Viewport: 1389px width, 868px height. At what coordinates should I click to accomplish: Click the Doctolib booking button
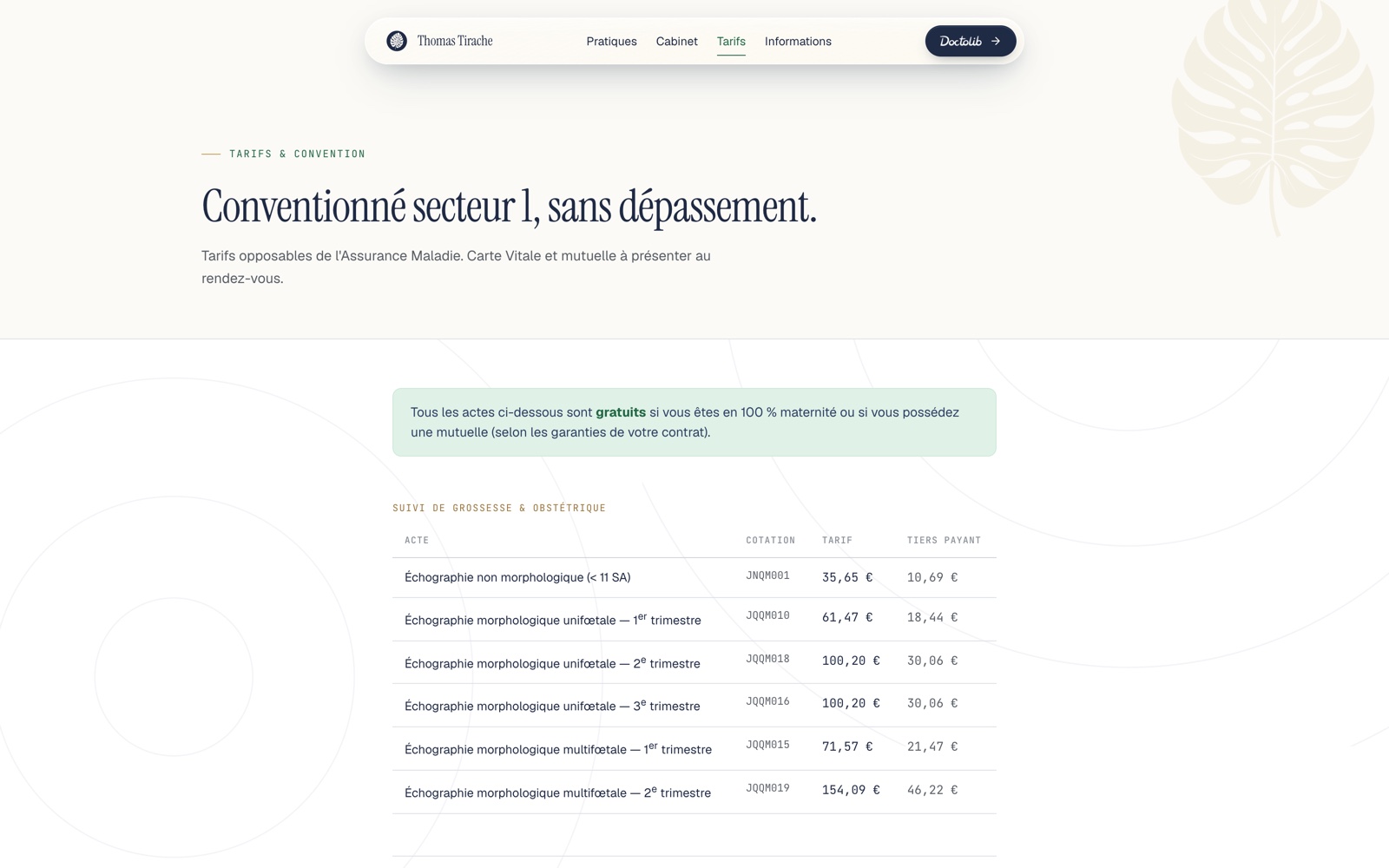pyautogui.click(x=971, y=41)
